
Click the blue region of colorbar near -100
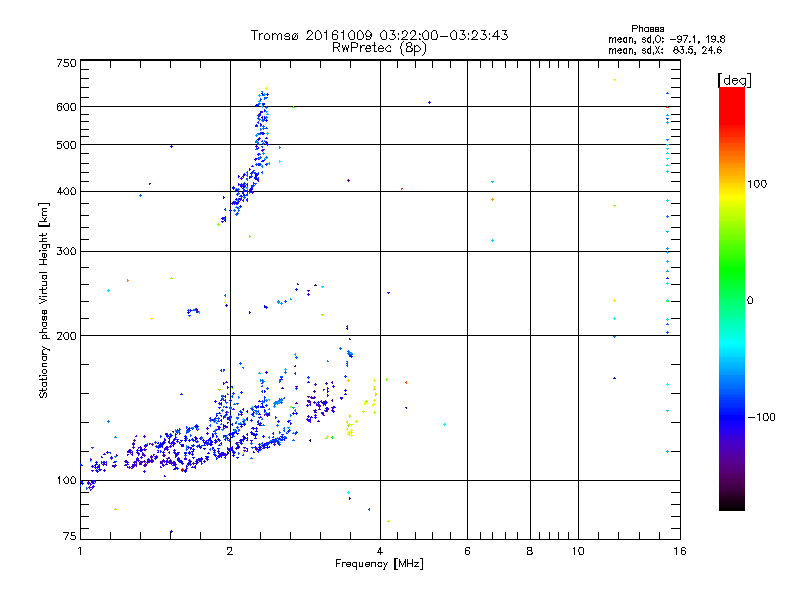(x=732, y=417)
